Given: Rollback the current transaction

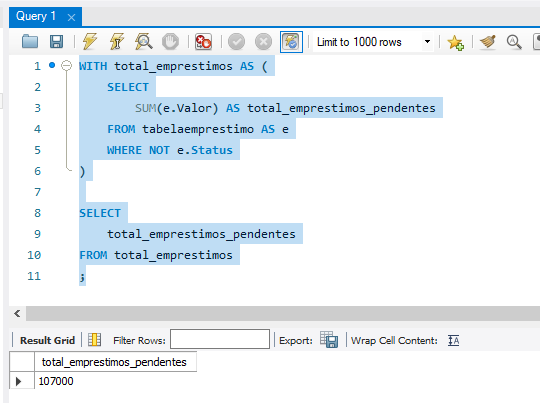Looking at the screenshot, I should pos(263,42).
